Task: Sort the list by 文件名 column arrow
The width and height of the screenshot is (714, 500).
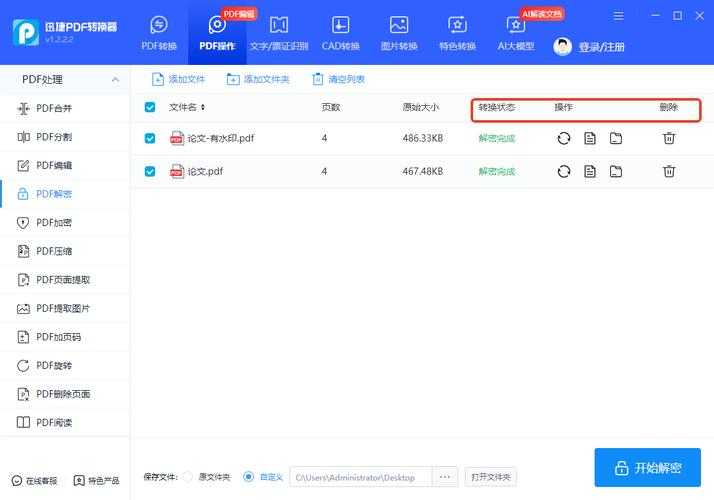Action: [203, 107]
